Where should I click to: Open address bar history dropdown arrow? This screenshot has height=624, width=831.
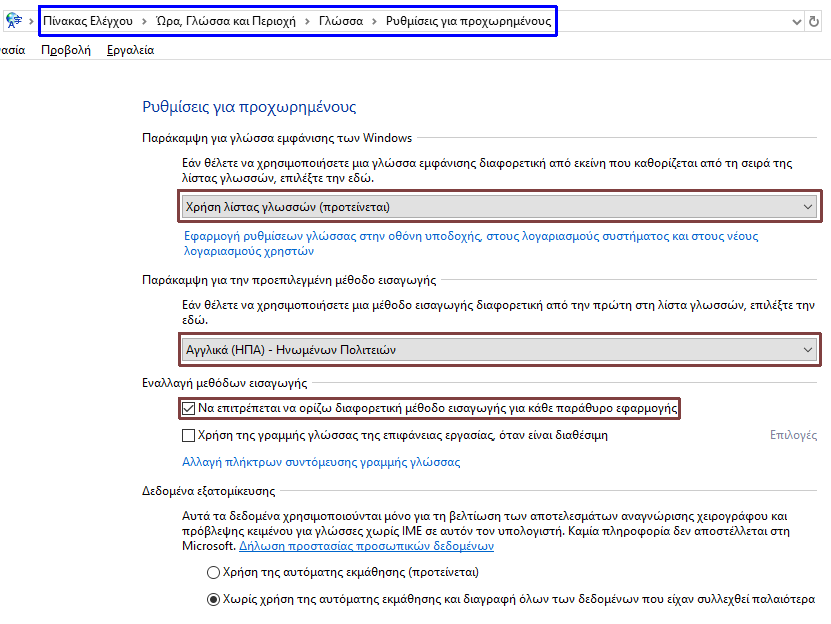pyautogui.click(x=797, y=22)
